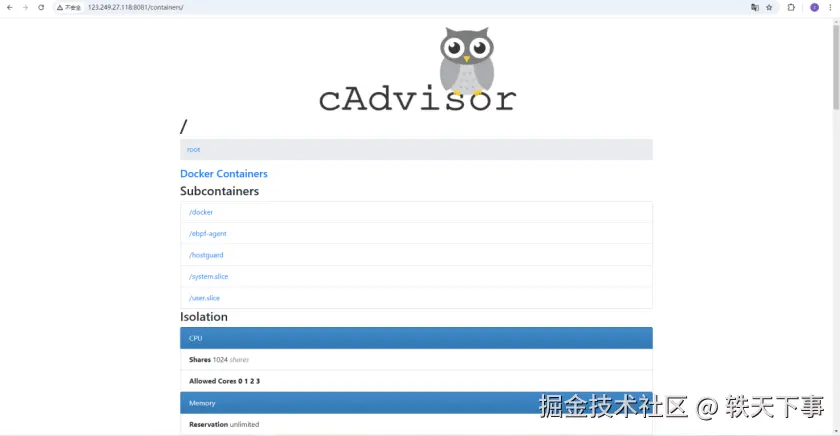Click the browser forward arrow
The image size is (840, 436).
[25, 7]
